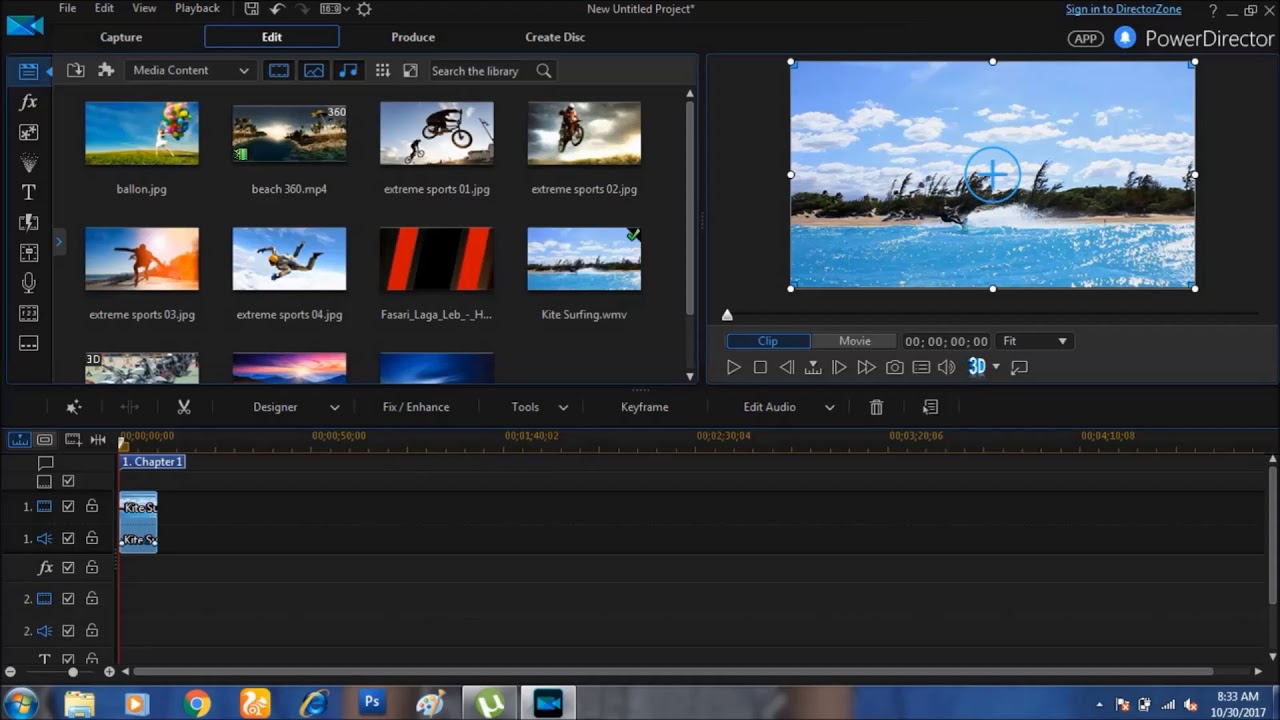
Task: Open the File menu
Action: 67,8
